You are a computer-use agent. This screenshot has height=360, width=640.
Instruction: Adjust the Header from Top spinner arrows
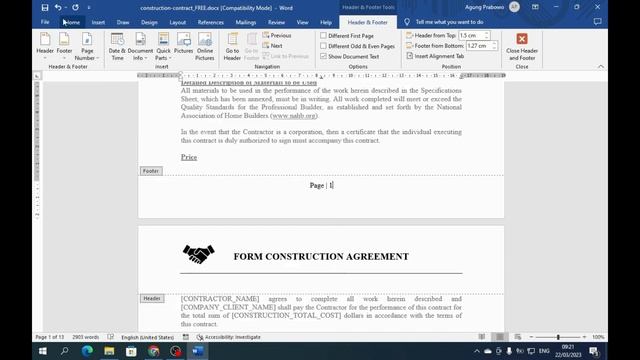click(487, 36)
